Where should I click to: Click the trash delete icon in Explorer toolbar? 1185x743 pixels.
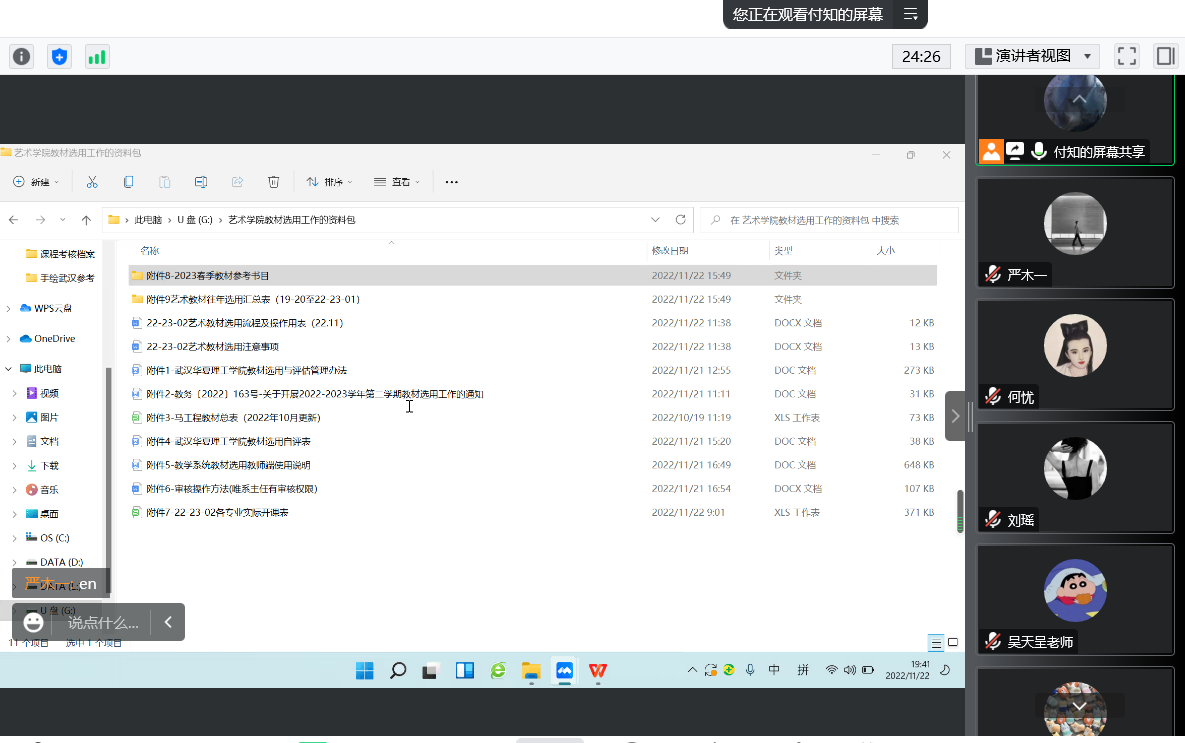coord(273,182)
